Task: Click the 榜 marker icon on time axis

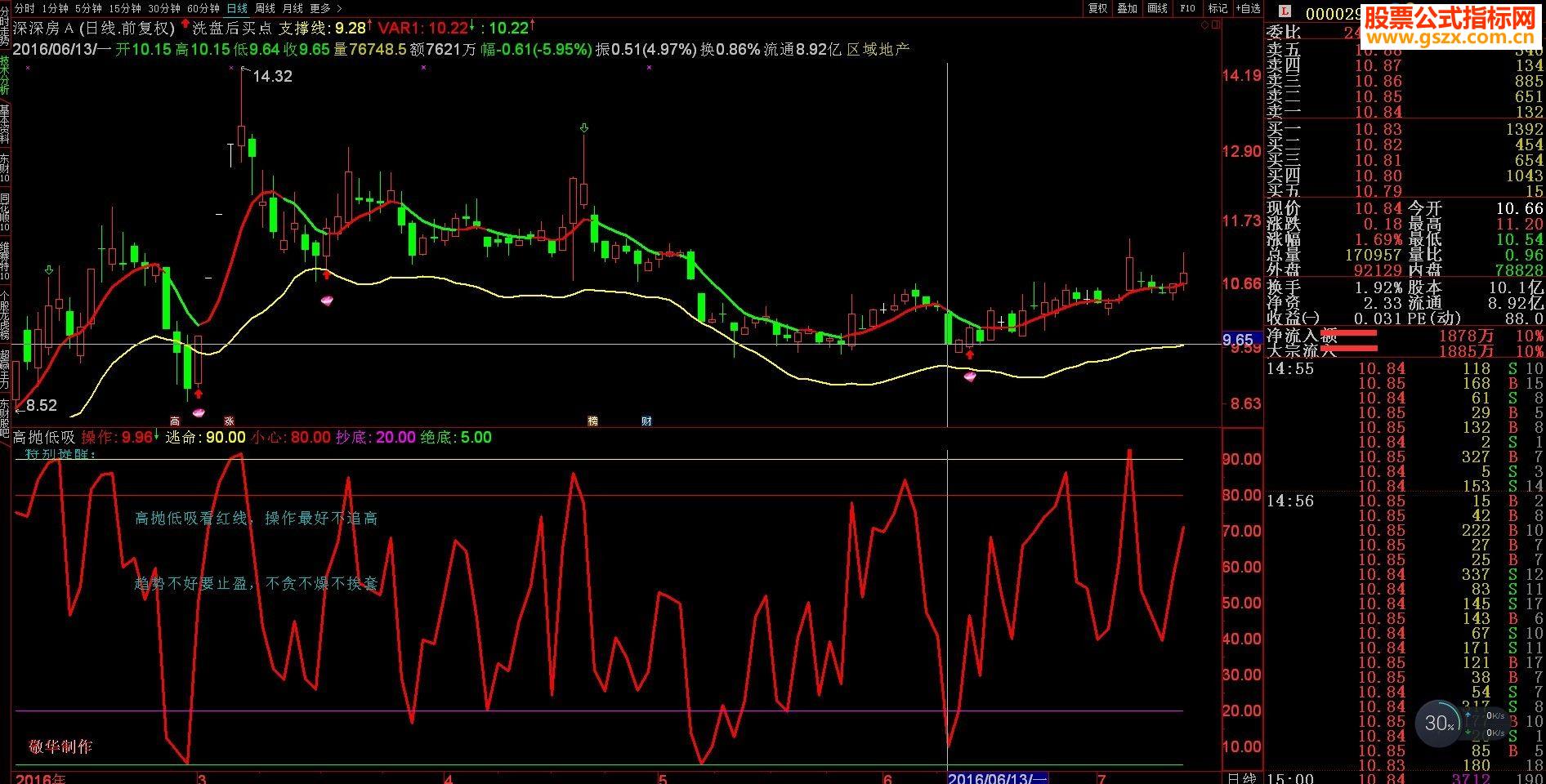Action: pyautogui.click(x=592, y=421)
